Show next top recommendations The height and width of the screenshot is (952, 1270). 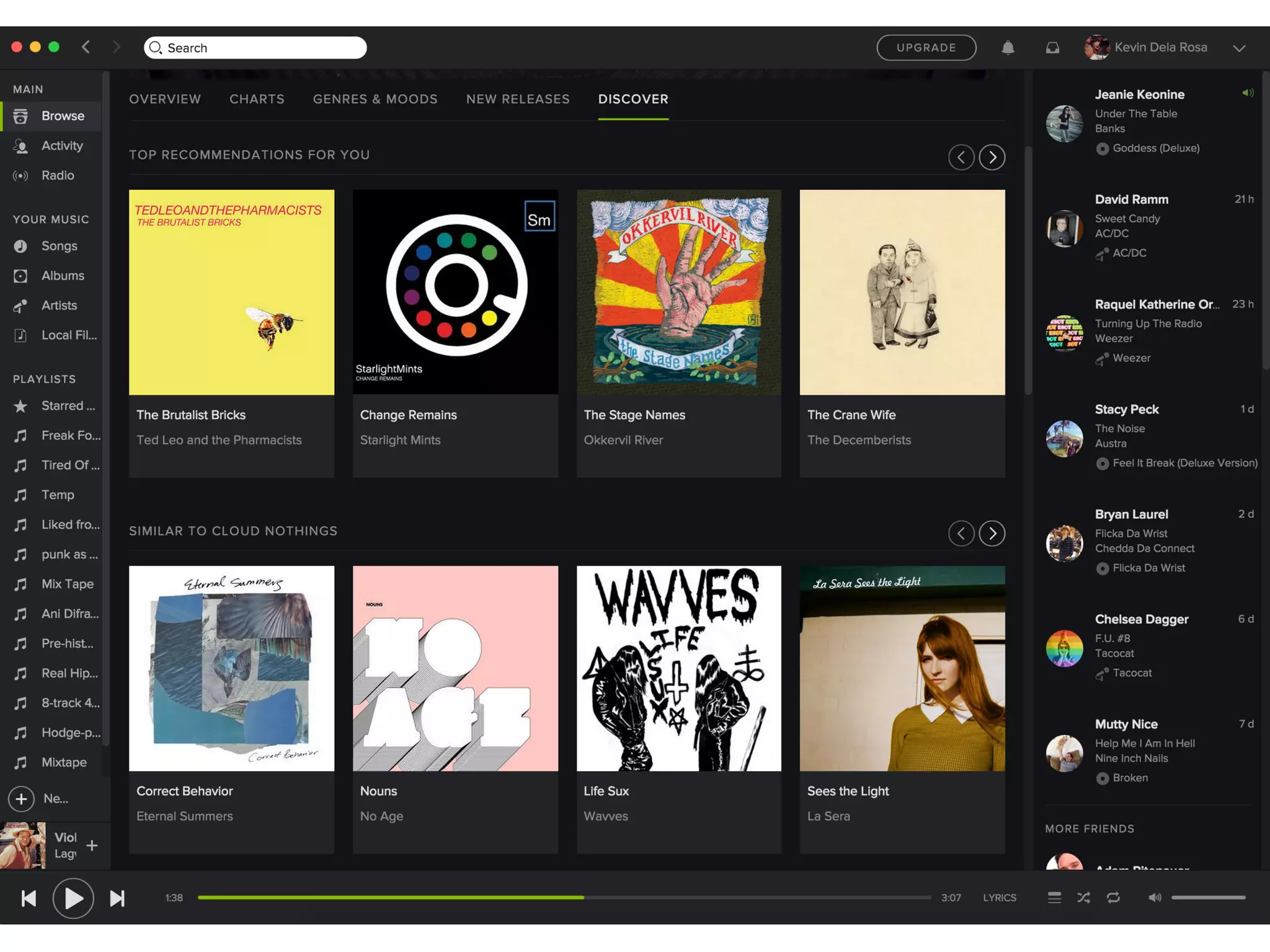tap(992, 157)
